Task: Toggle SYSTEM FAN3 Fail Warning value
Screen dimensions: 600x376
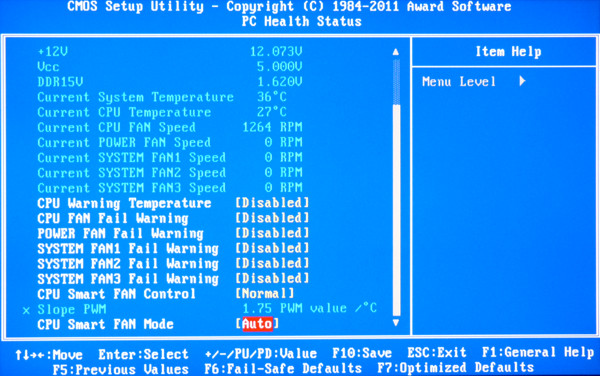Action: (272, 278)
